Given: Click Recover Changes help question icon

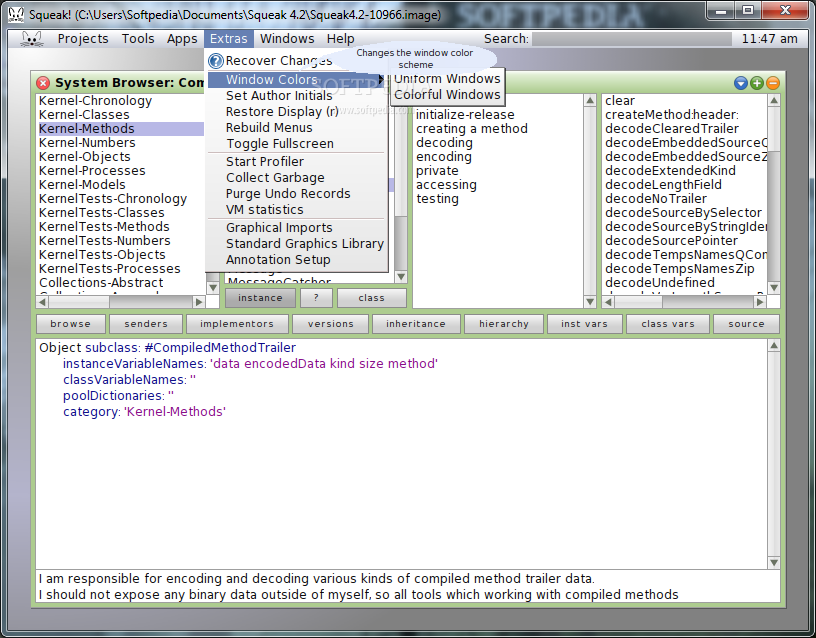Looking at the screenshot, I should point(215,61).
